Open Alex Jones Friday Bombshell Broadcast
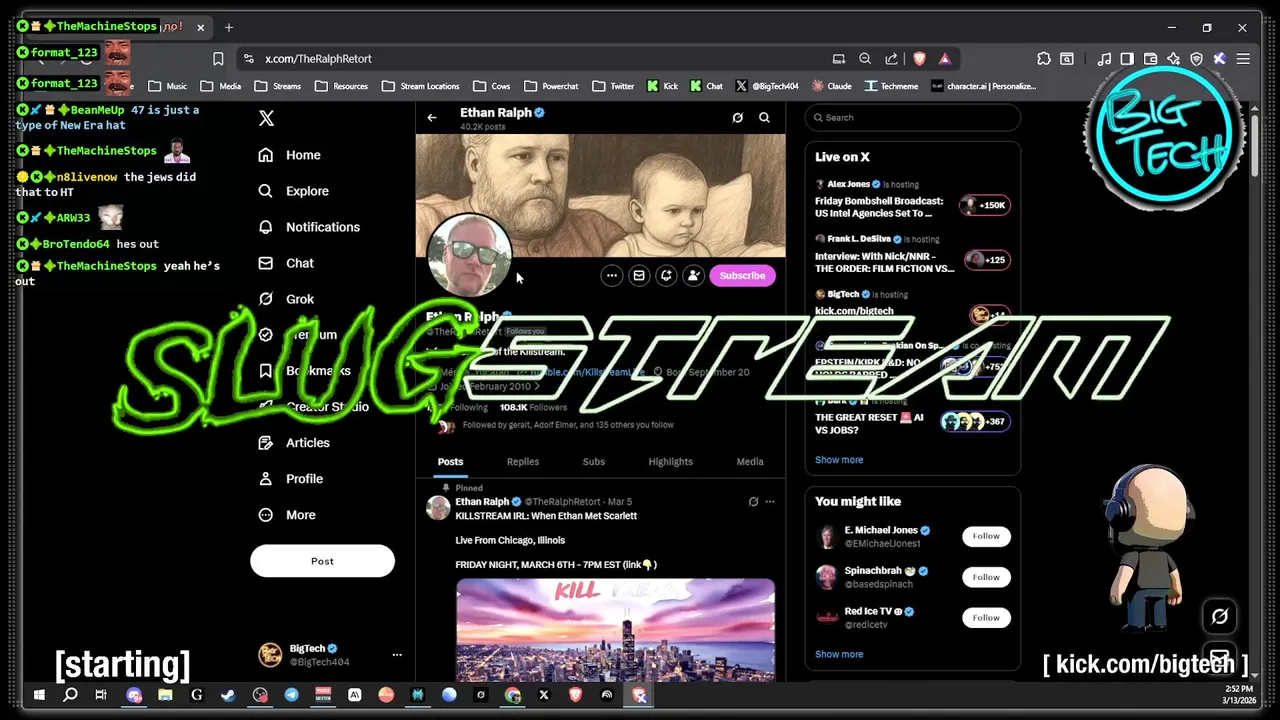The height and width of the screenshot is (720, 1280). tap(912, 200)
